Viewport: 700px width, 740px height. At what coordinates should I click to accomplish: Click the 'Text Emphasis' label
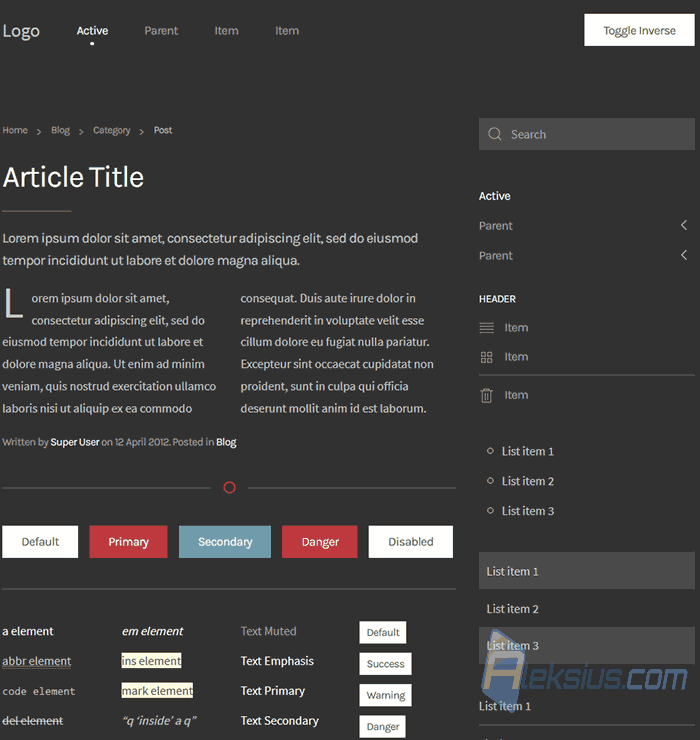(277, 661)
